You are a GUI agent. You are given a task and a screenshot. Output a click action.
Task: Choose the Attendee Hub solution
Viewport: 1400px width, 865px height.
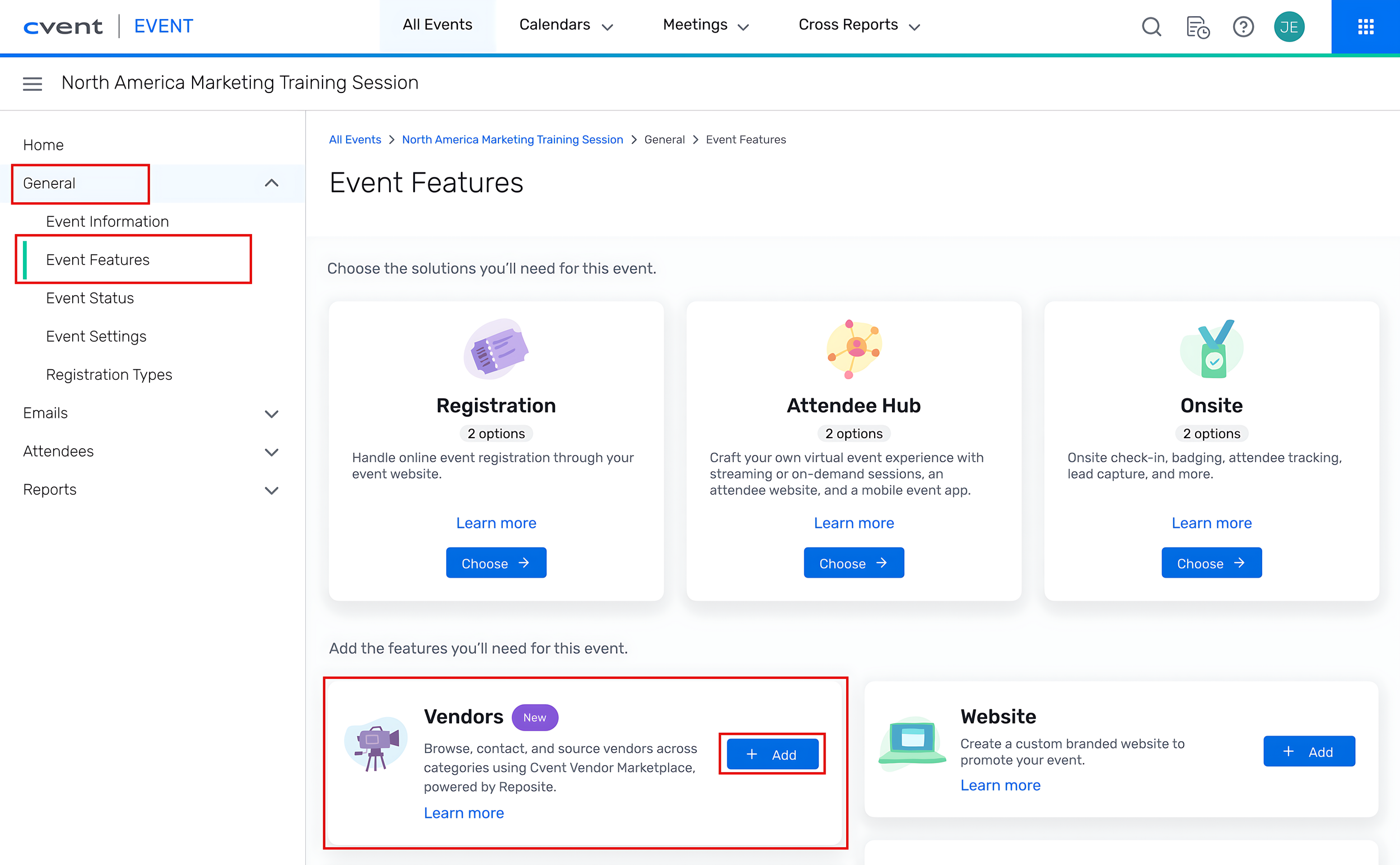pyautogui.click(x=853, y=563)
